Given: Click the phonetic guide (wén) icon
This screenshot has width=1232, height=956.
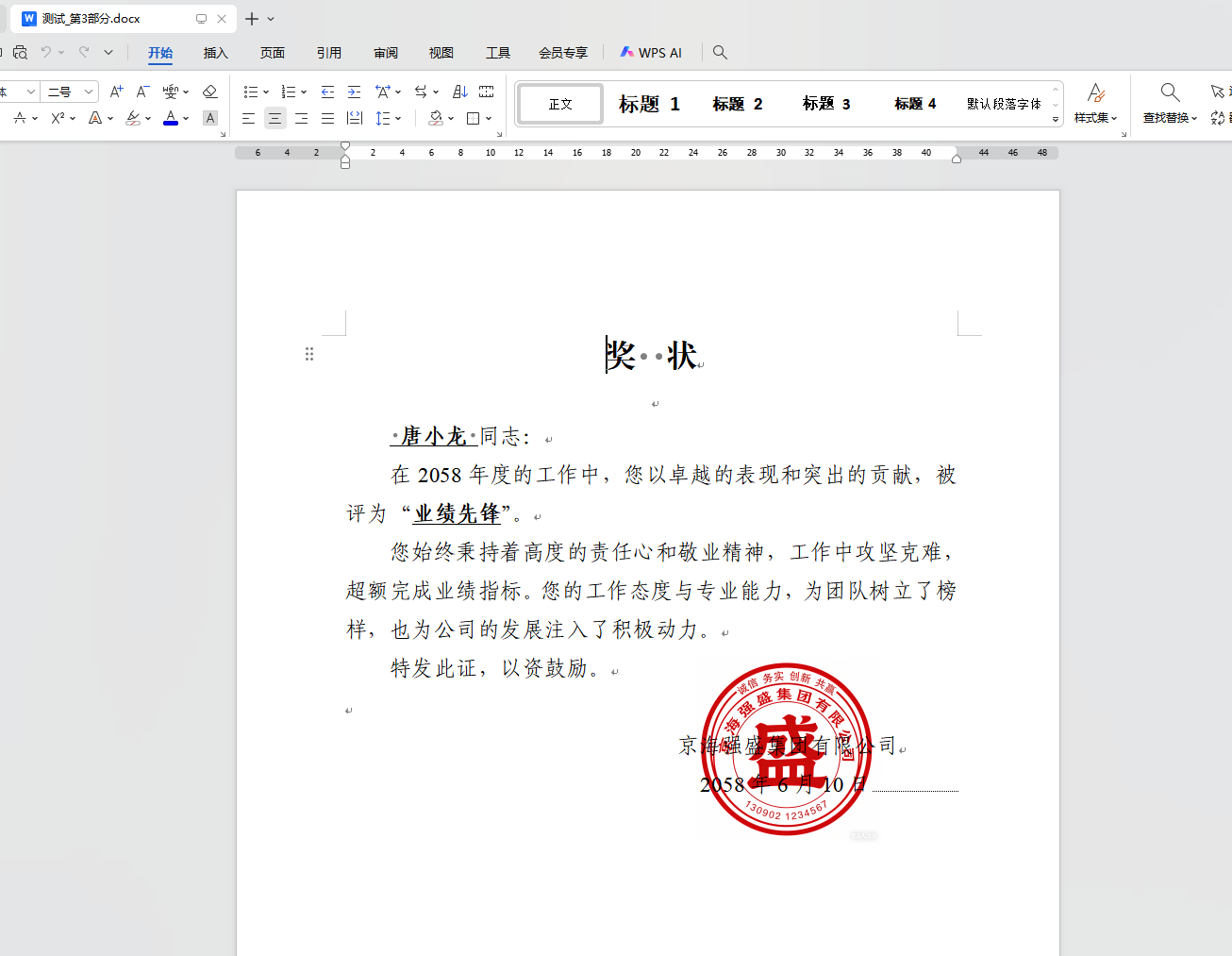Looking at the screenshot, I should pyautogui.click(x=171, y=92).
